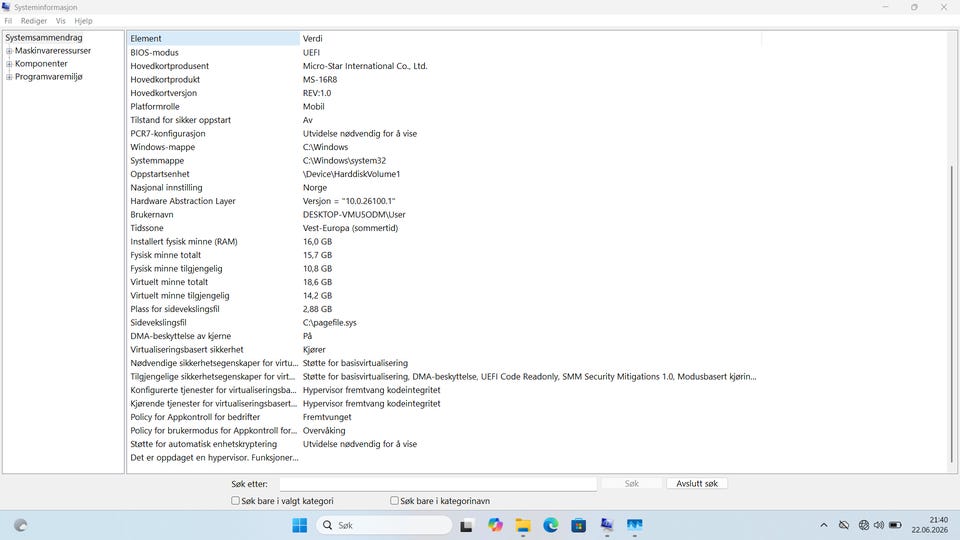Select the PCR7-konfigurasjon row
The height and width of the screenshot is (540, 960).
coord(444,133)
